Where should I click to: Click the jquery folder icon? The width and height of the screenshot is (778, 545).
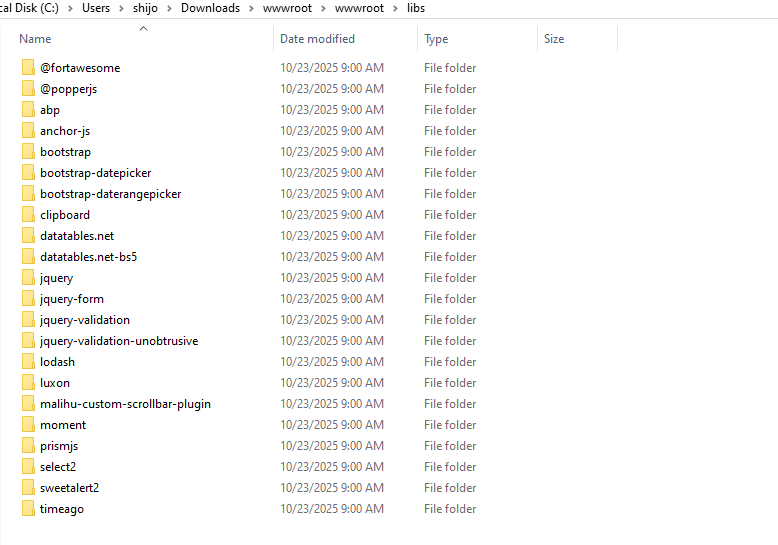pyautogui.click(x=27, y=278)
